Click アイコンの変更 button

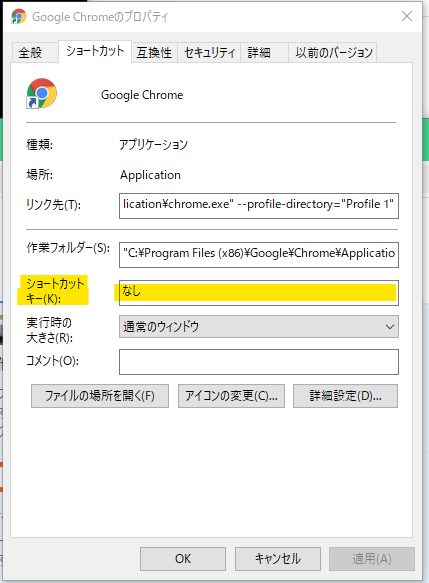point(231,396)
